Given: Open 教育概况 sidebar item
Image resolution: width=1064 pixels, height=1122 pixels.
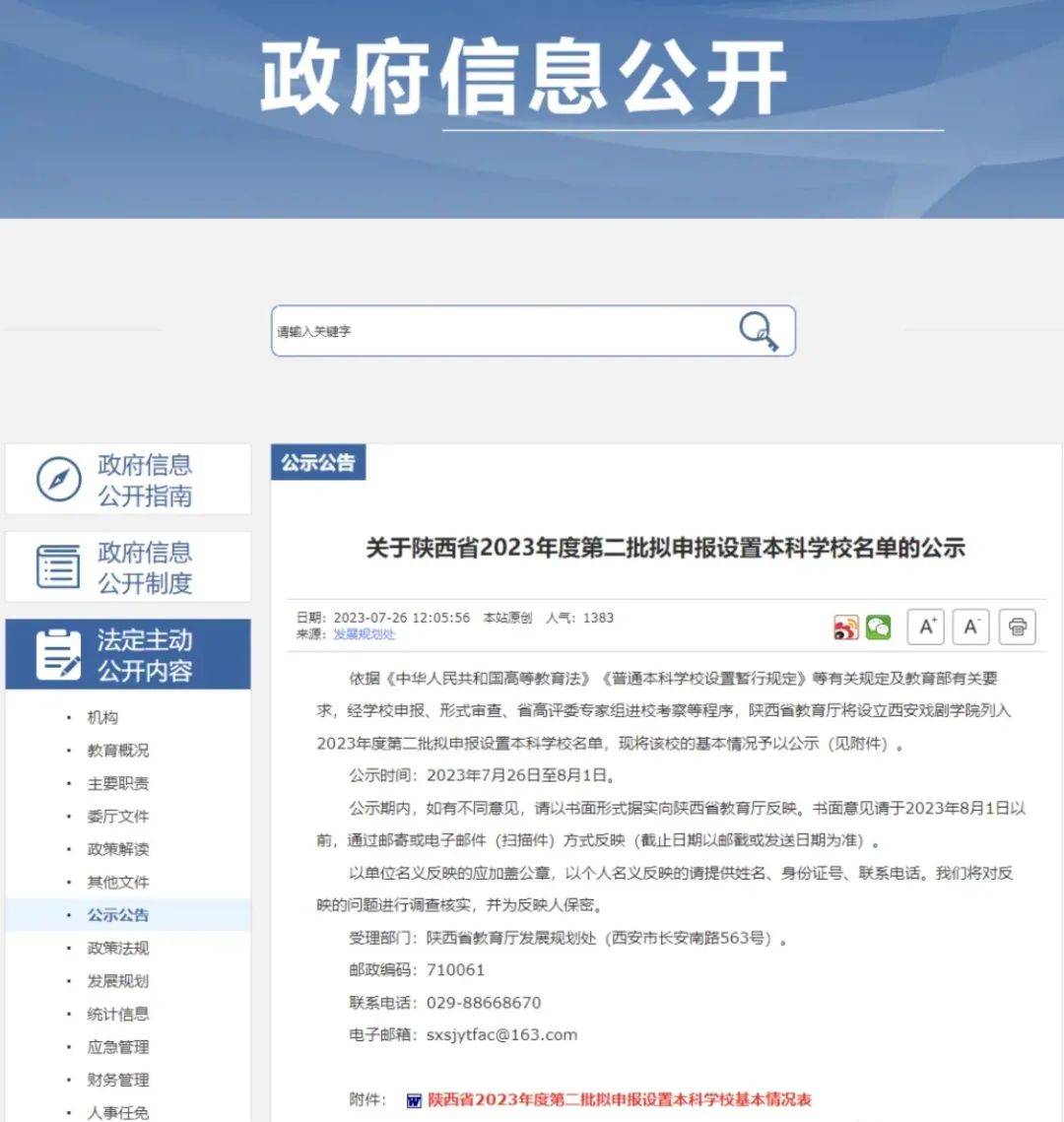Looking at the screenshot, I should [118, 750].
